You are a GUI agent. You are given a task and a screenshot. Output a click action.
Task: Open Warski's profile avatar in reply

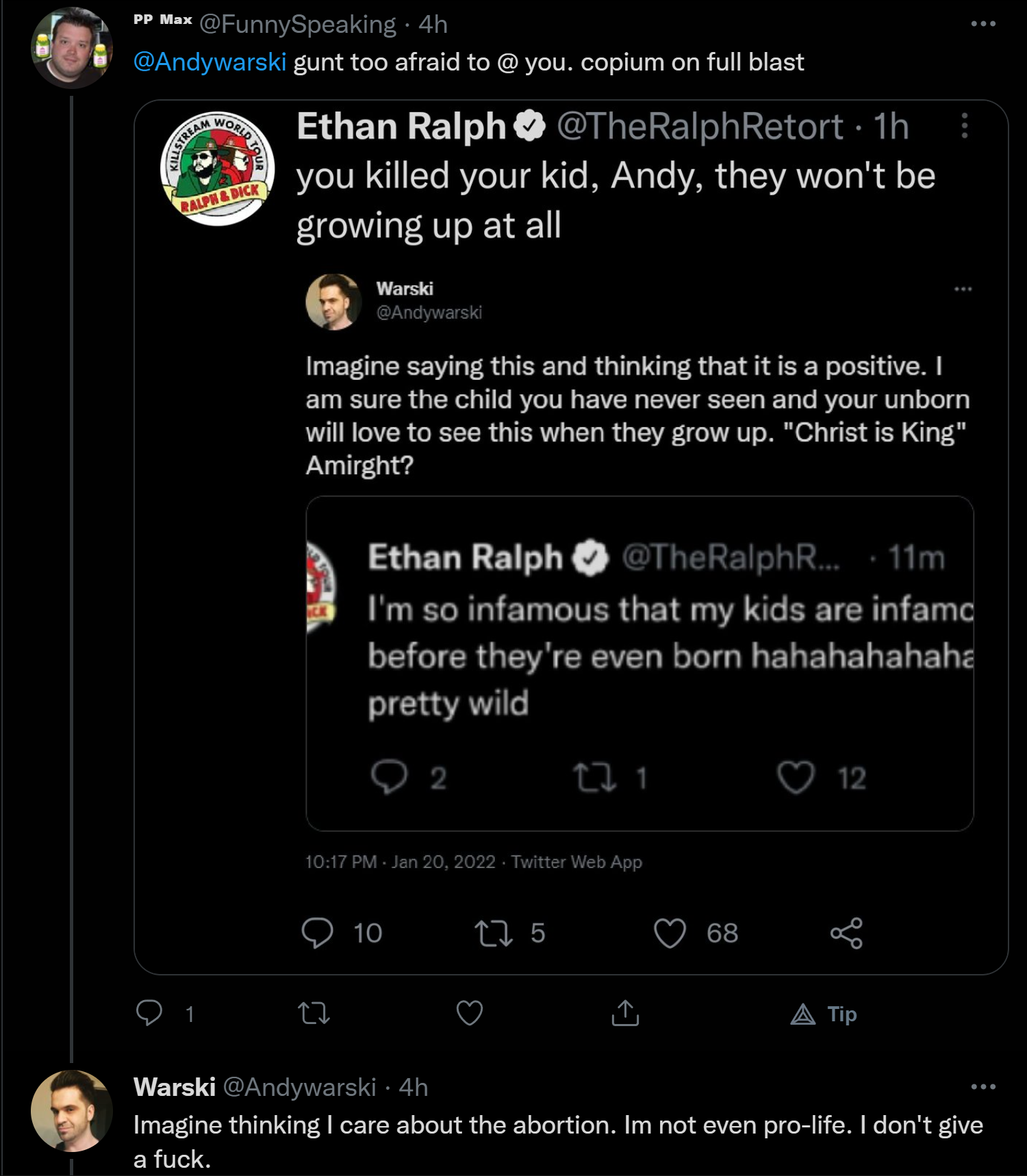point(72,1110)
